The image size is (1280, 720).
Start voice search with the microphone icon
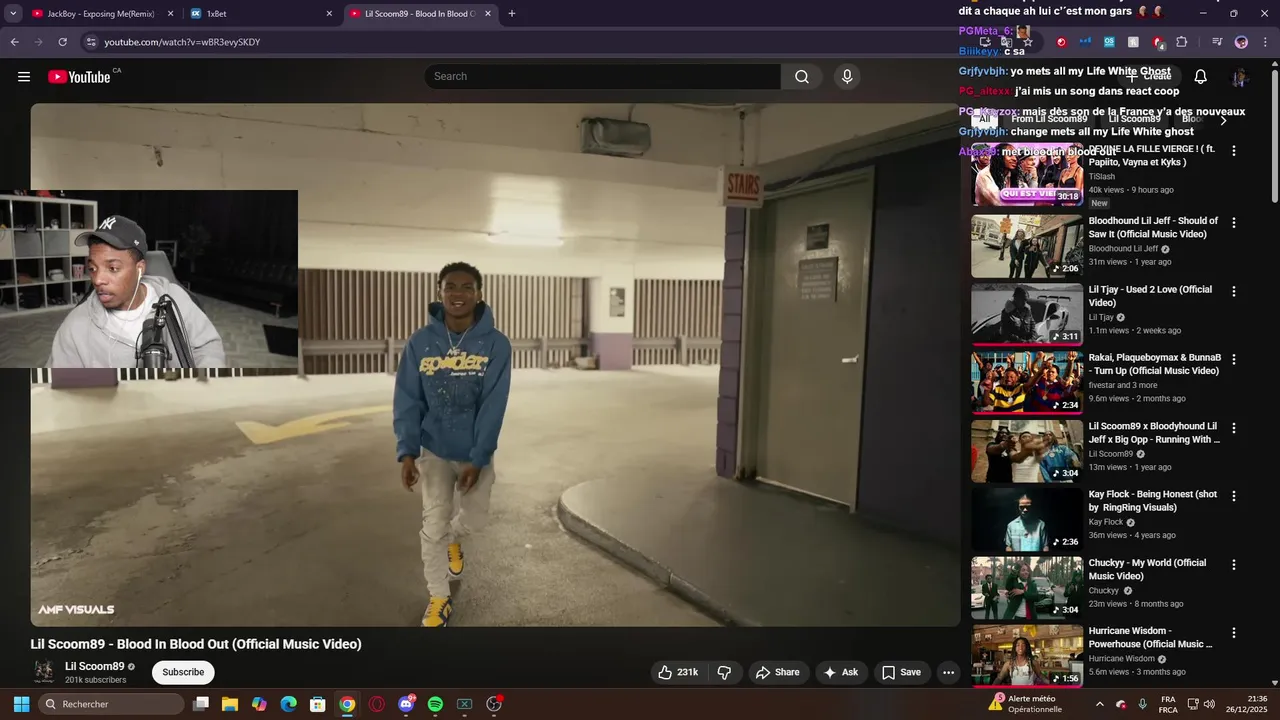[x=847, y=77]
